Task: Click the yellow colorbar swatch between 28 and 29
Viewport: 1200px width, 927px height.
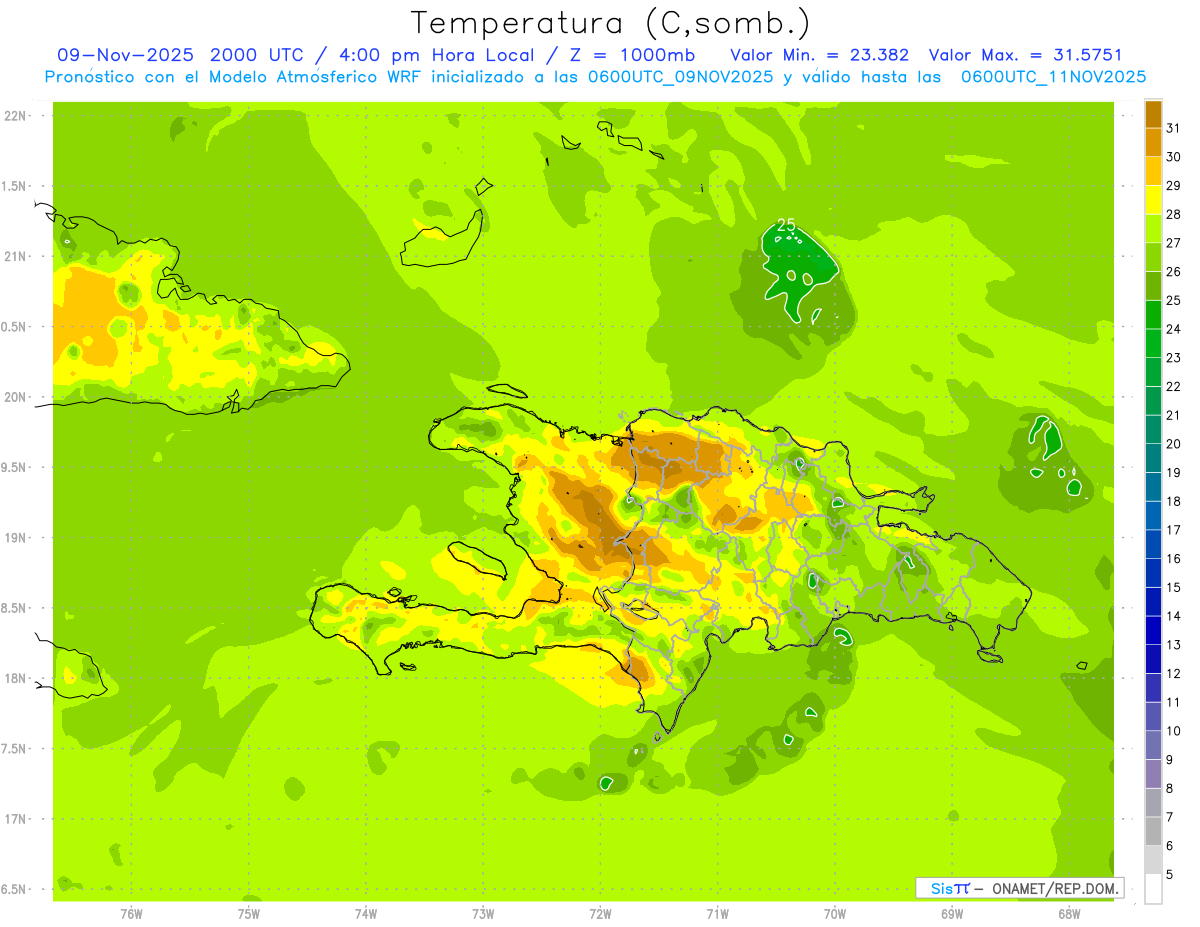Action: tap(1153, 201)
